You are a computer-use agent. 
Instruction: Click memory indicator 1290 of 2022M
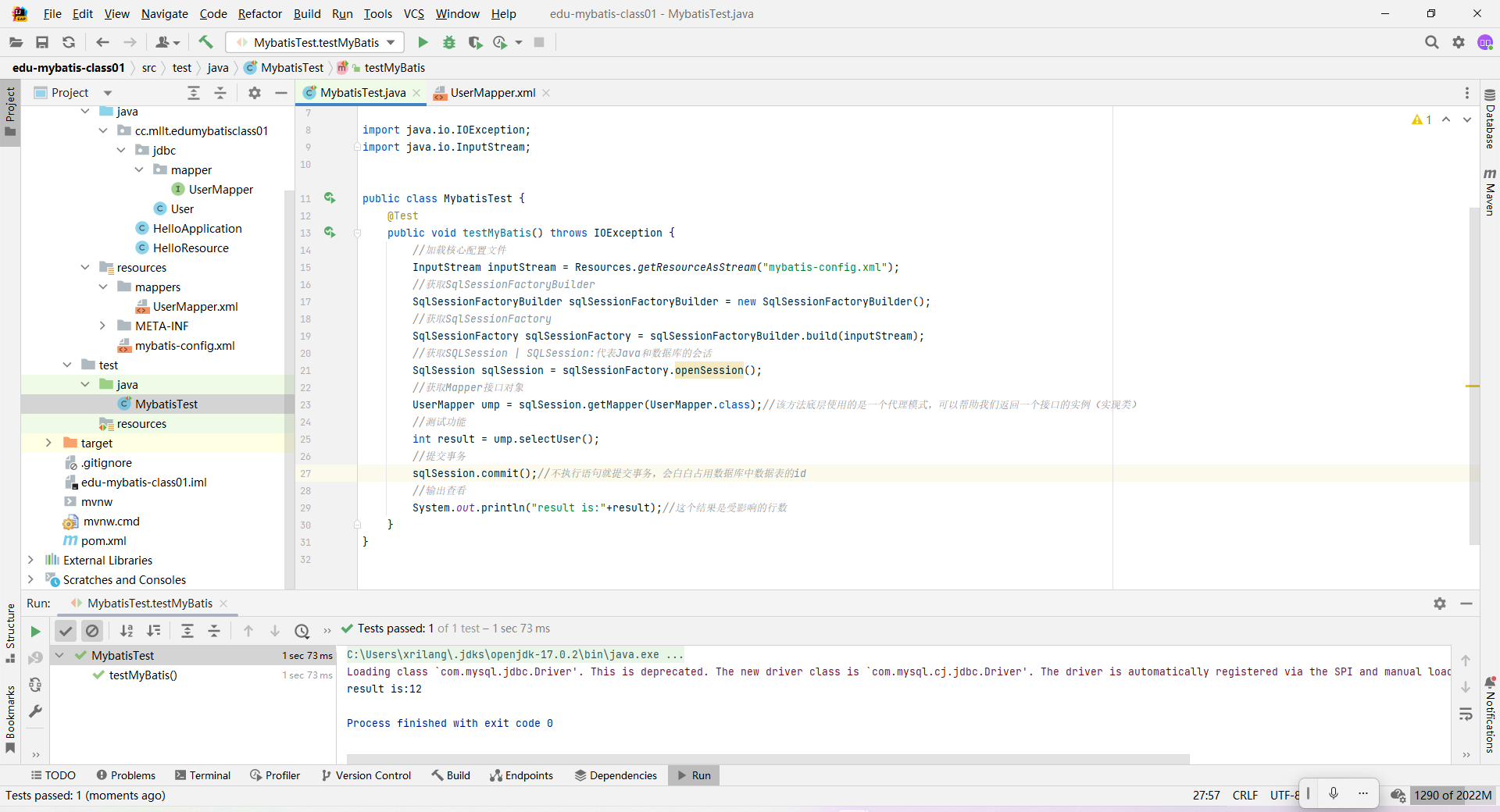pos(1452,796)
